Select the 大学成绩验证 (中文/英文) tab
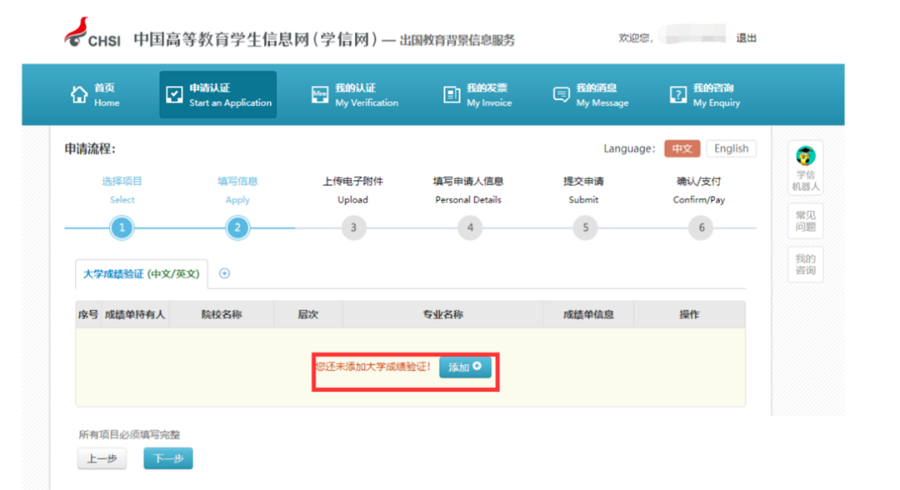The height and width of the screenshot is (490, 900). point(141,274)
